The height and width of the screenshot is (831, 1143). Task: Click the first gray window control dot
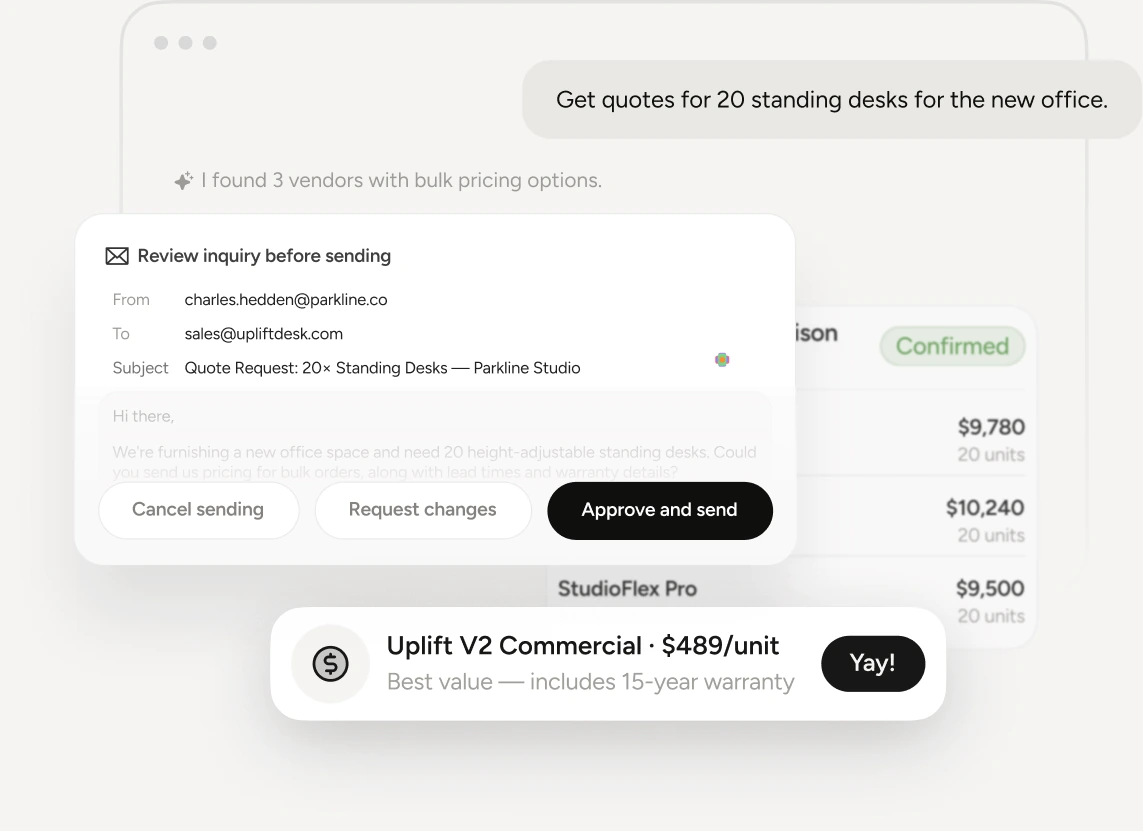[161, 43]
